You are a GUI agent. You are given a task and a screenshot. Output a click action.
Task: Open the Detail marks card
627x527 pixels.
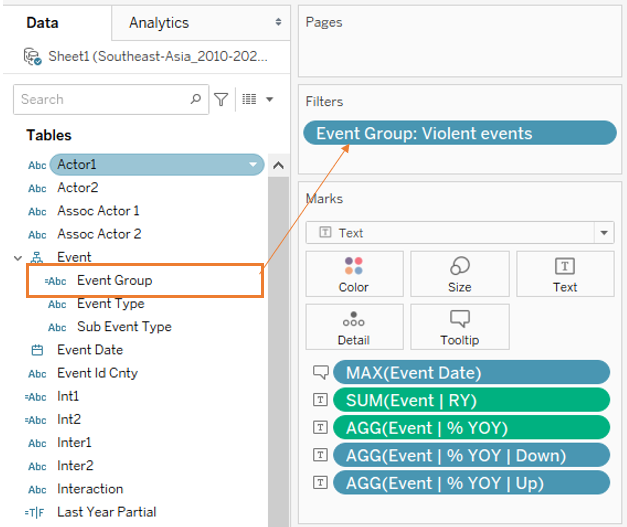(353, 327)
